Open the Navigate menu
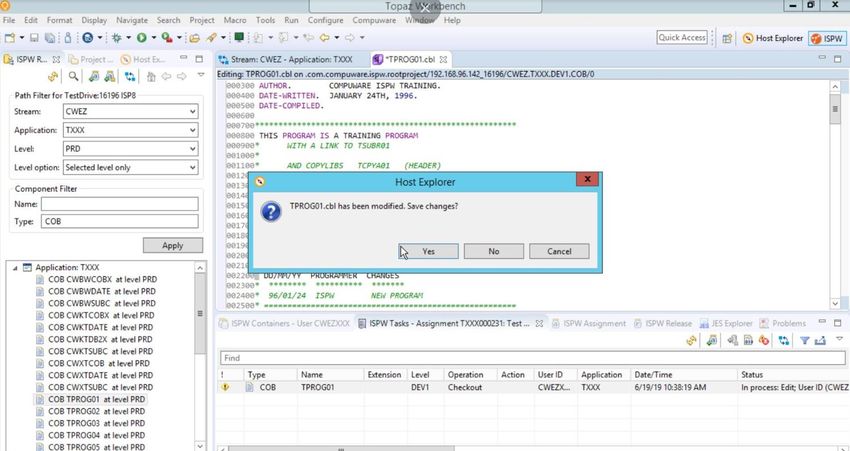850x451 pixels. click(132, 20)
